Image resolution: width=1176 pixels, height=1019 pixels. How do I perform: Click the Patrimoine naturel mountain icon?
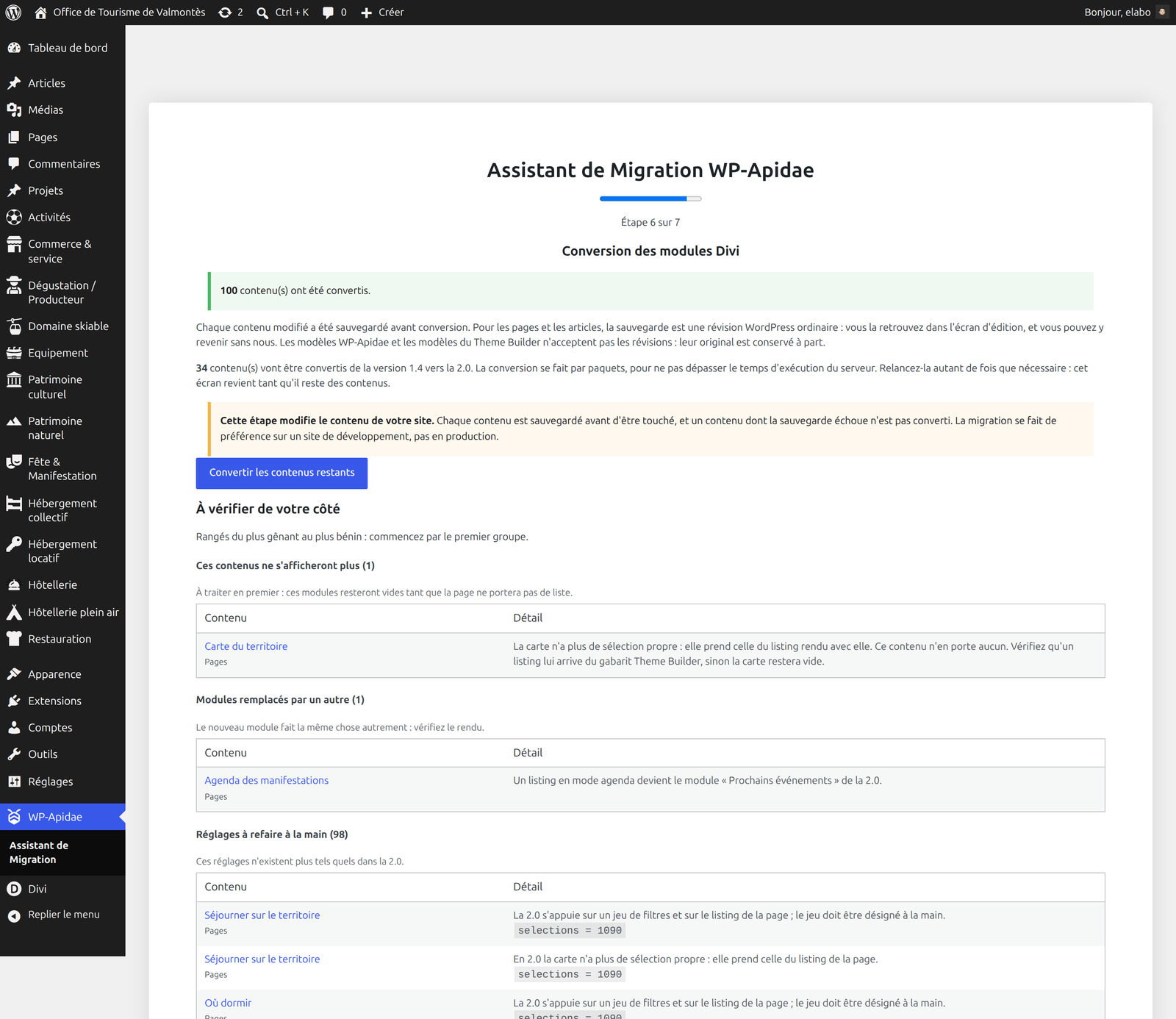14,421
